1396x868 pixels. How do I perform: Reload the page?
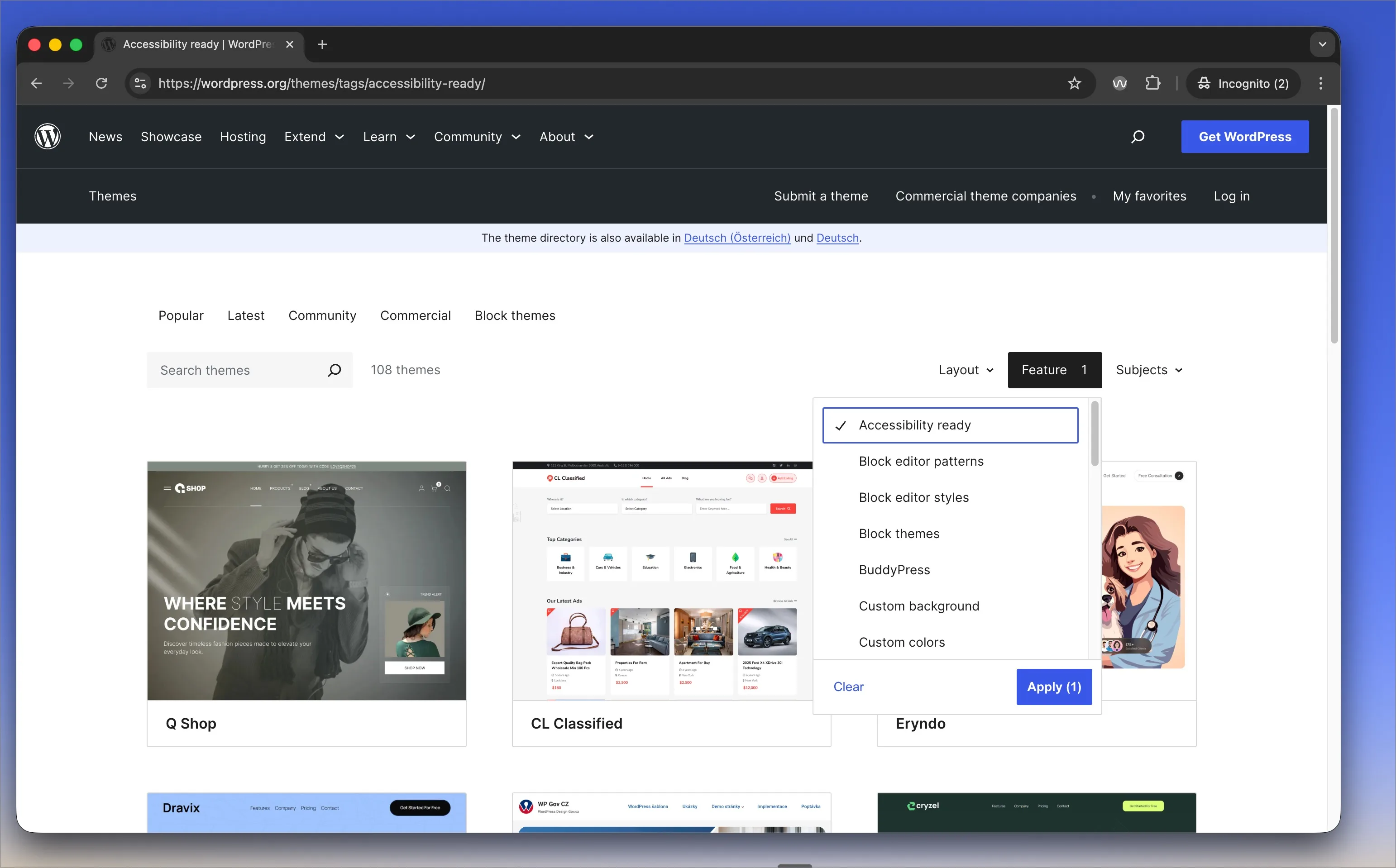101,83
